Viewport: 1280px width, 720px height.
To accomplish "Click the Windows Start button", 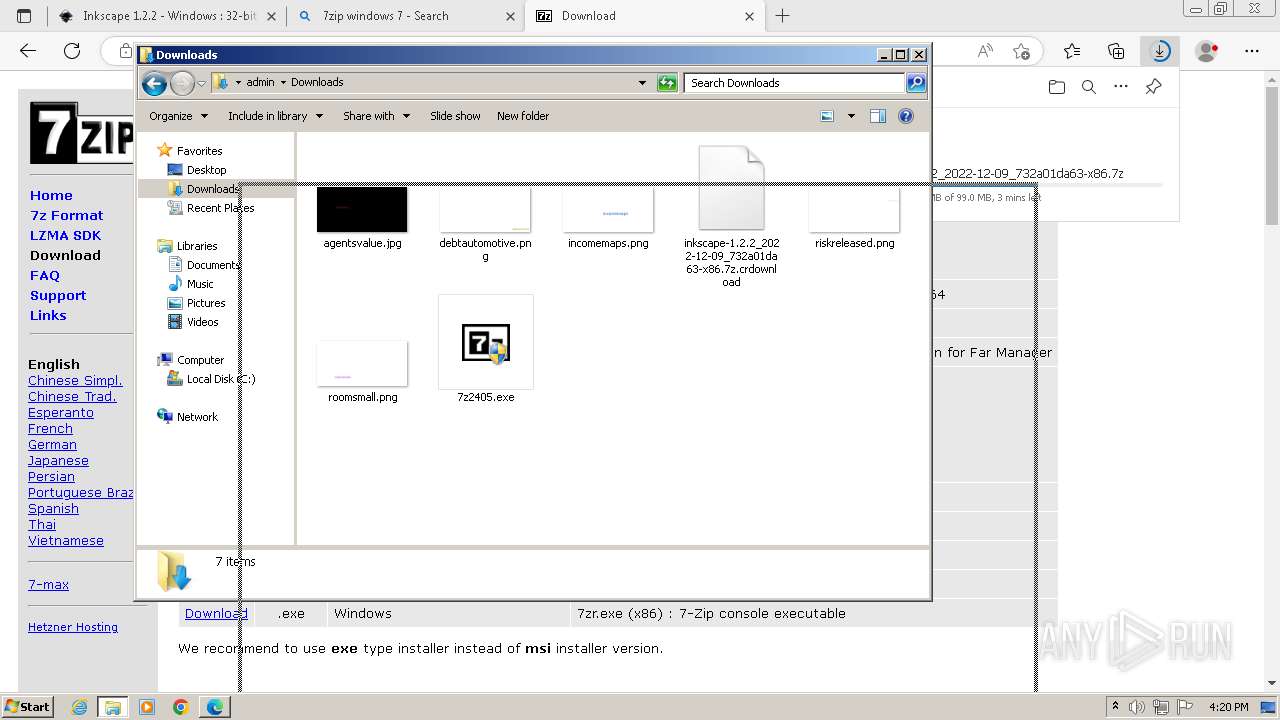I will click(27, 707).
